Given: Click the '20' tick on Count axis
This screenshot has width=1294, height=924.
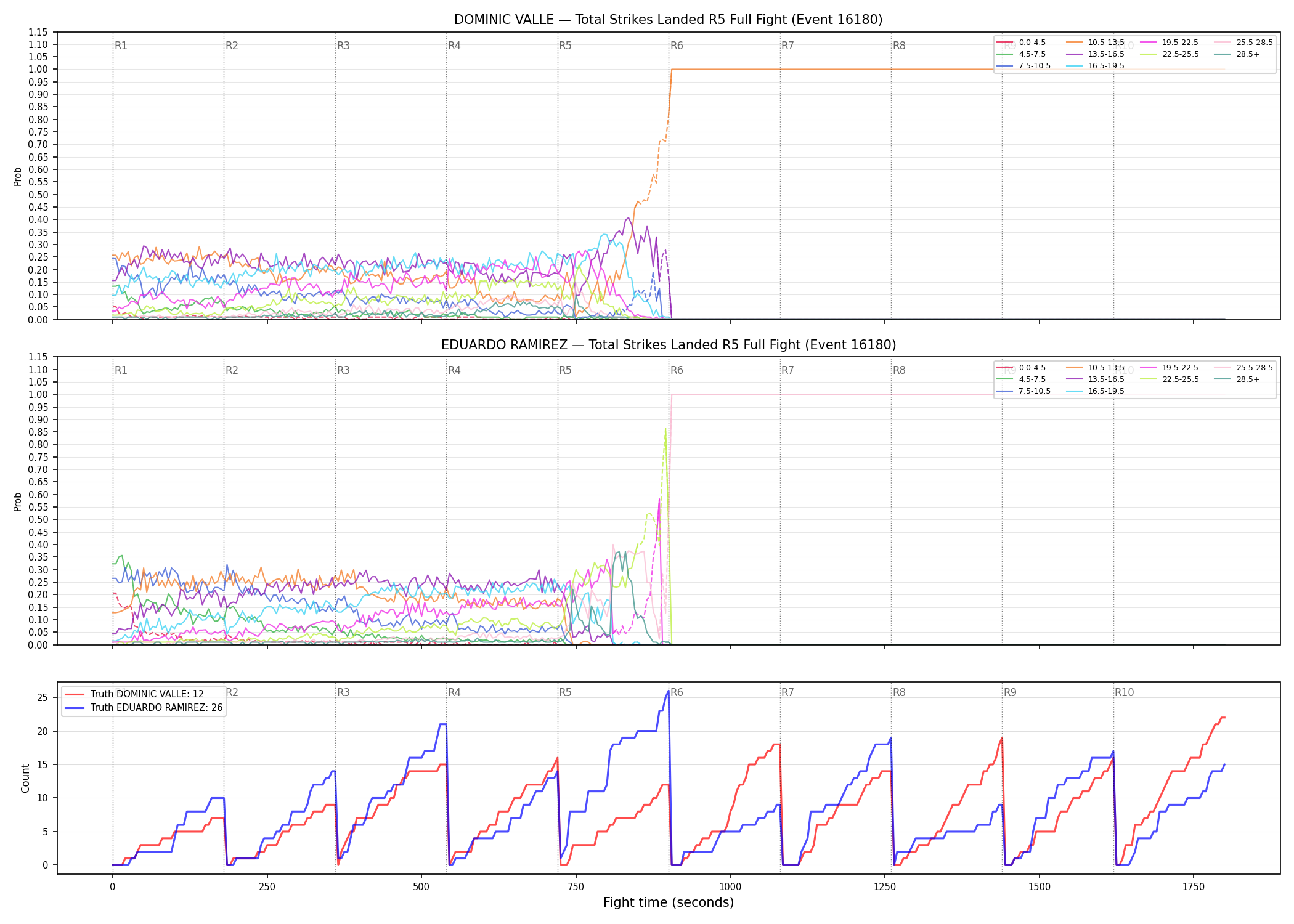Looking at the screenshot, I should coord(43,731).
